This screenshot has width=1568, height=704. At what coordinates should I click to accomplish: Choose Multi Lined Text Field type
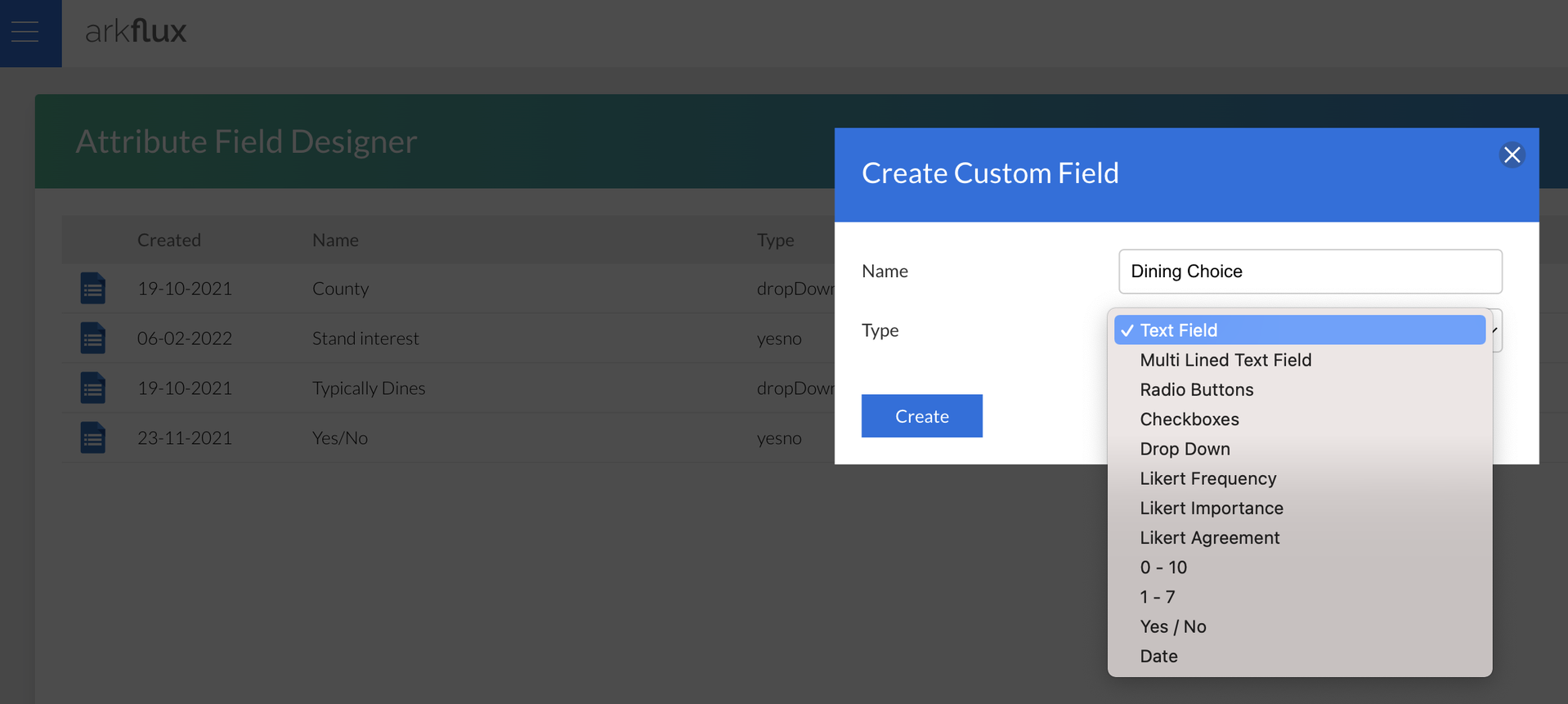click(x=1225, y=361)
